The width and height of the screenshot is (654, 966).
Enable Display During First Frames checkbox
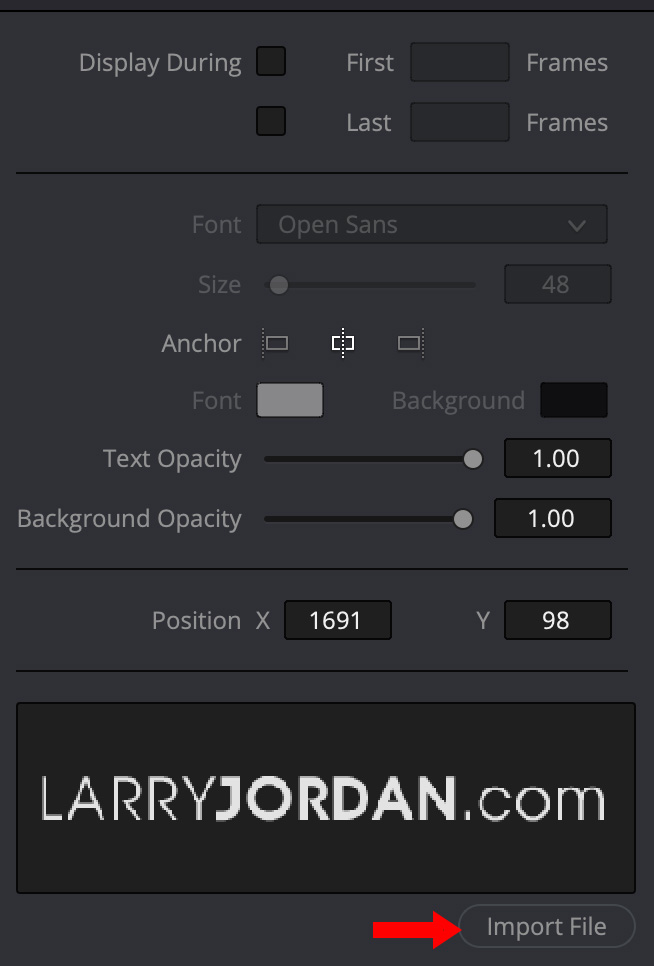[x=271, y=62]
